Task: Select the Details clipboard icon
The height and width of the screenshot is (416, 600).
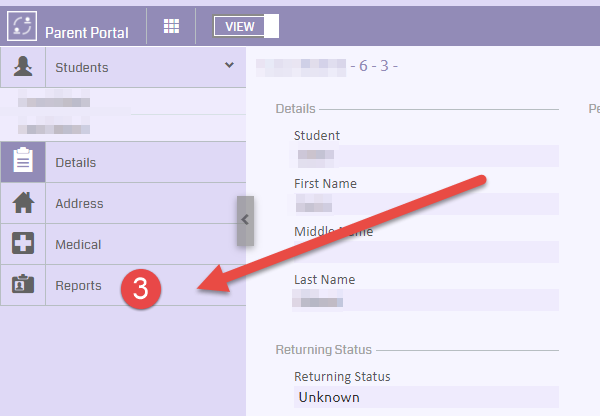Action: 22,162
